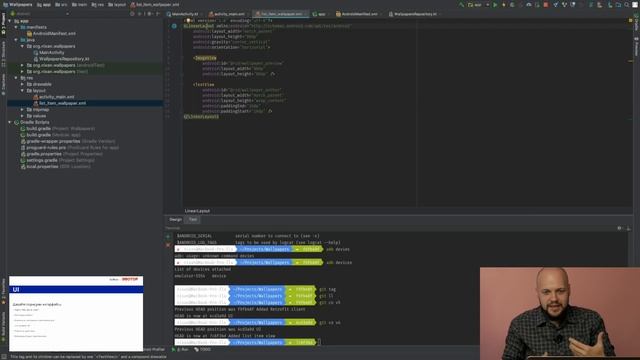Viewport: 640px width, 360px height.
Task: Switch to the activity_main.xml editor tab
Action: [x=229, y=14]
